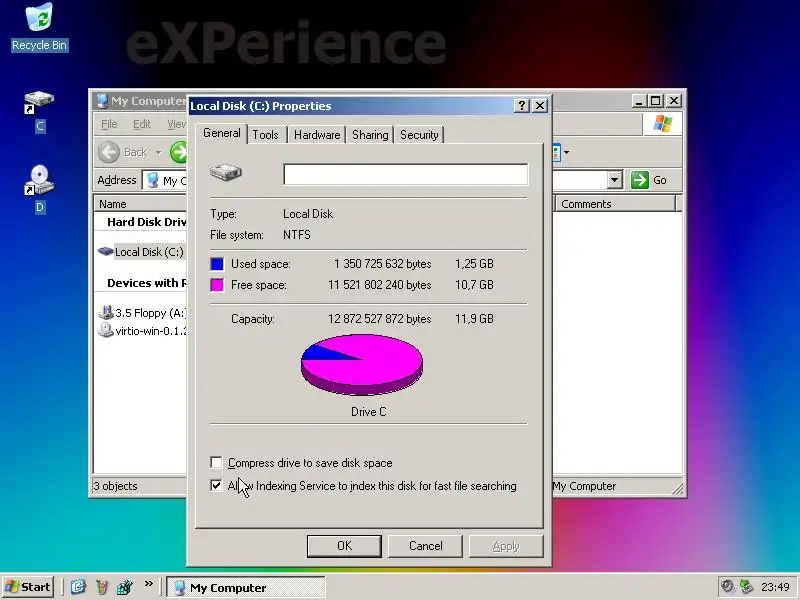Click the context help question mark button
The width and height of the screenshot is (800, 600).
click(x=521, y=106)
